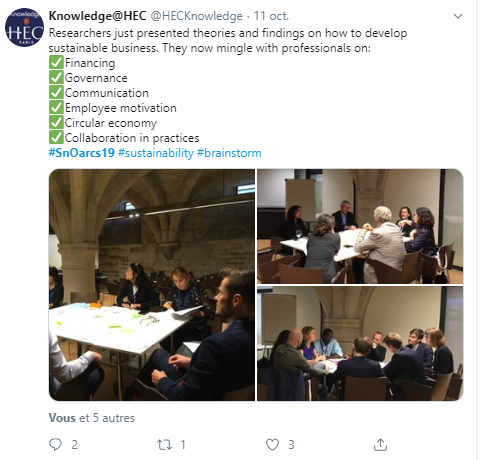Open the bottom right photo of group meeting
Screen dimensions: 480x460
[360, 343]
